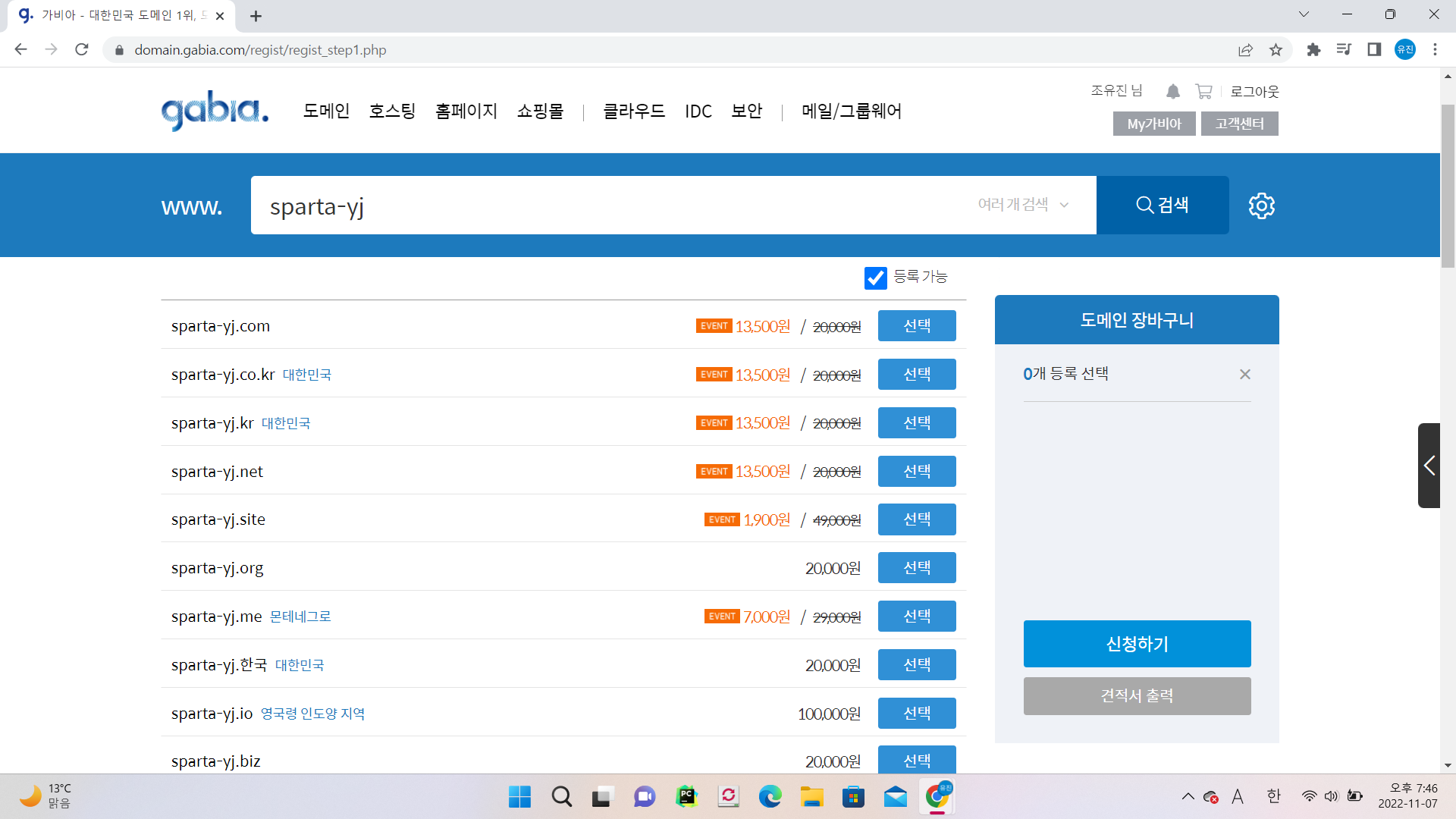Viewport: 1456px width, 819px height.
Task: Click My가비아 button
Action: [x=1154, y=124]
